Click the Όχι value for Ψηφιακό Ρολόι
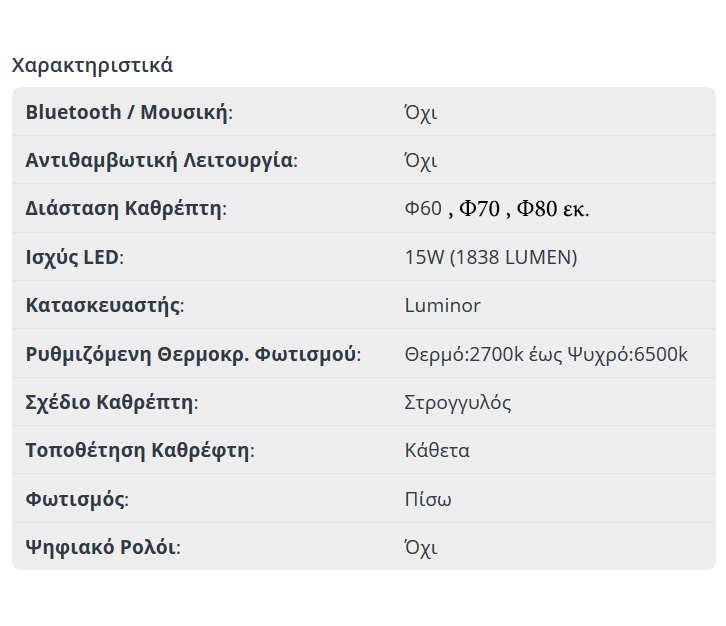 (x=421, y=547)
